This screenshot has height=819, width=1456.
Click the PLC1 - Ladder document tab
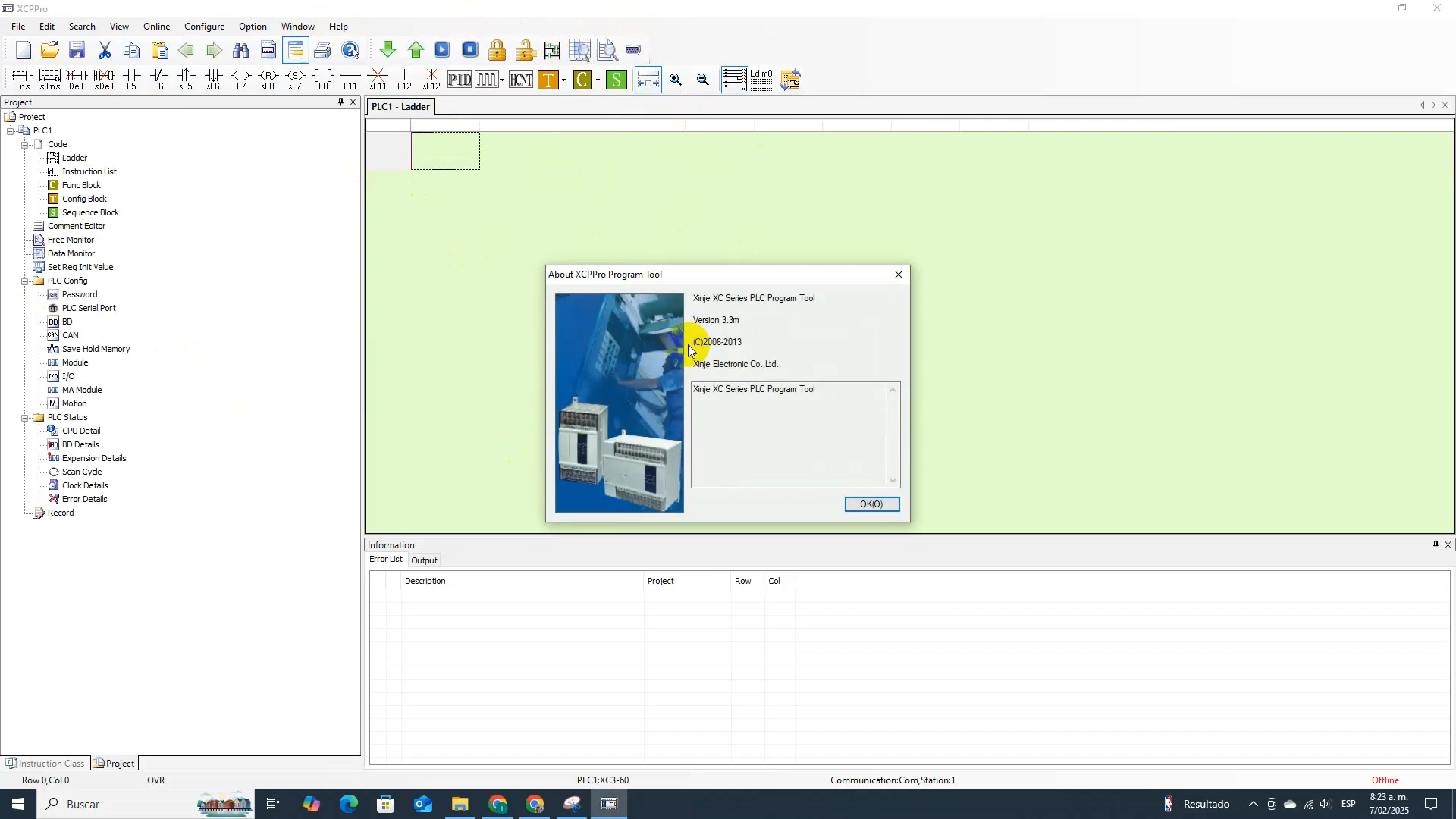coord(400,107)
